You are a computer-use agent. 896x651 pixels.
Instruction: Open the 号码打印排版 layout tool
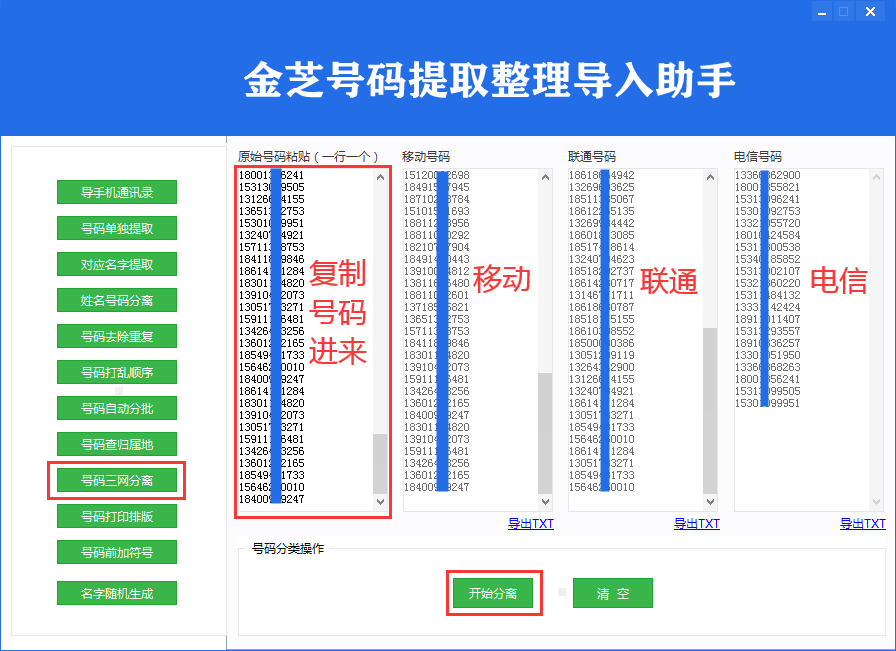[117, 516]
